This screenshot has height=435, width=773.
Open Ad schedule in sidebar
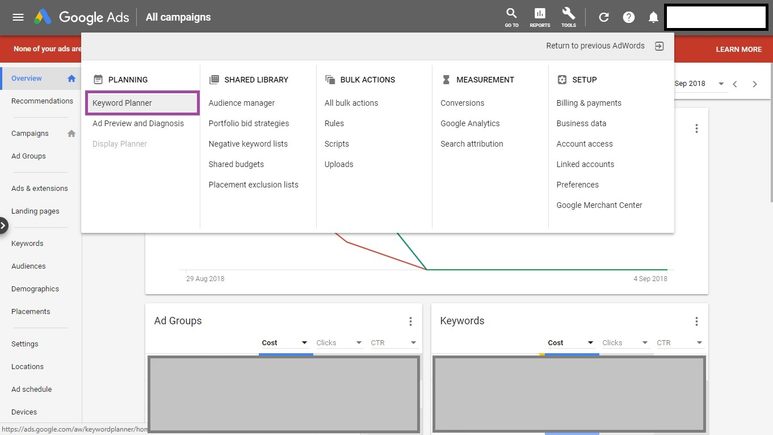(x=31, y=390)
